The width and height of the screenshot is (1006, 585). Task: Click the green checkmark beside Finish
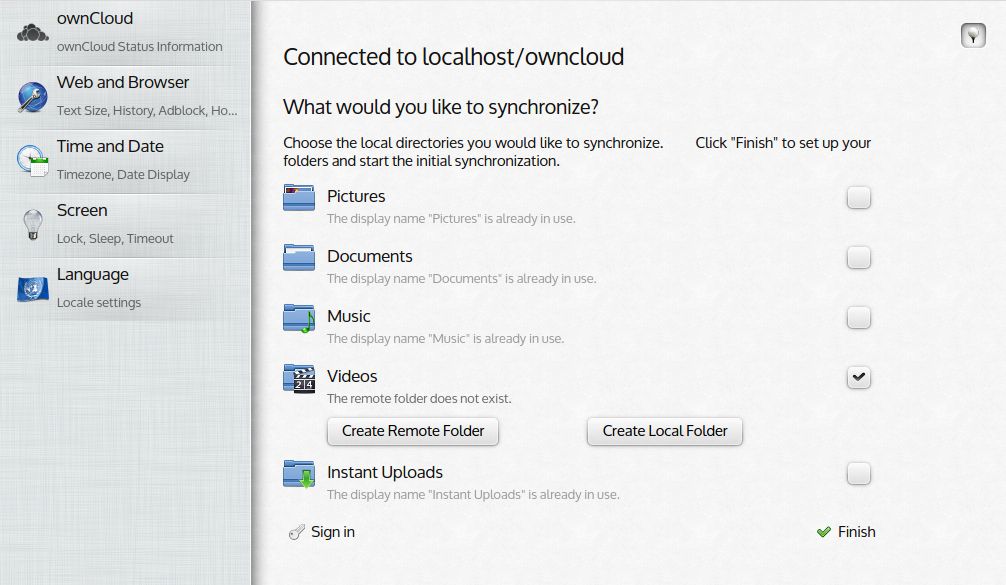coord(824,532)
